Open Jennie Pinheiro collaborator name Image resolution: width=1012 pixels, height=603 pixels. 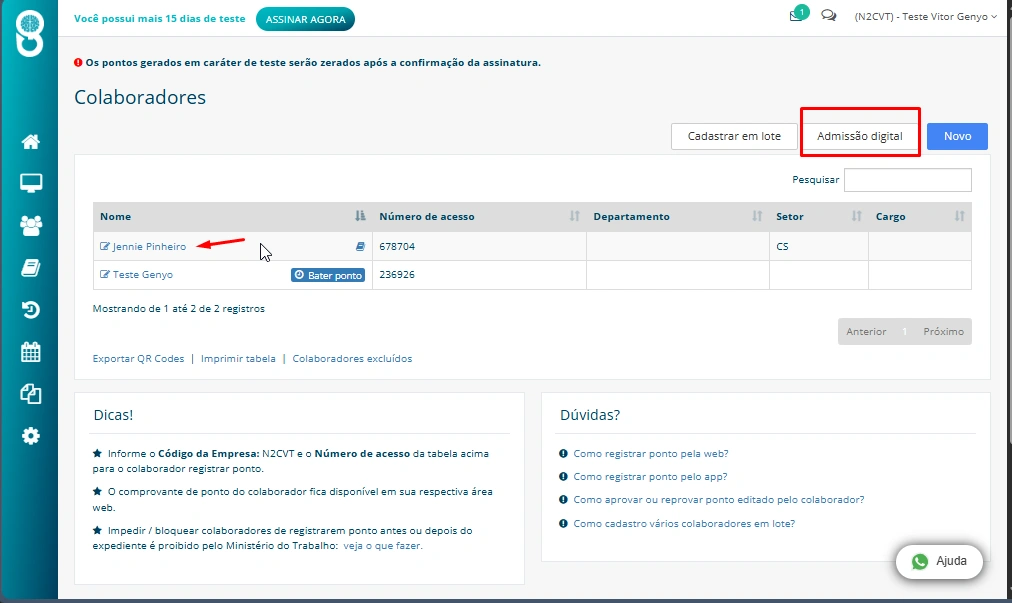point(149,247)
